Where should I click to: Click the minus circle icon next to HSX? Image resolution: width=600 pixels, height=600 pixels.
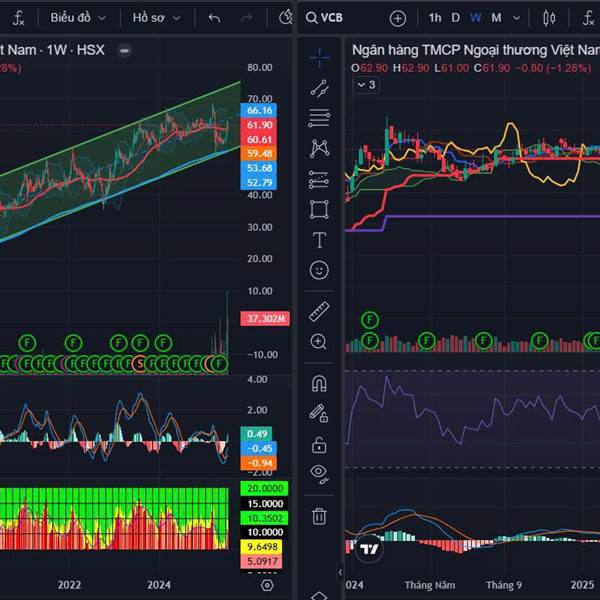click(124, 51)
